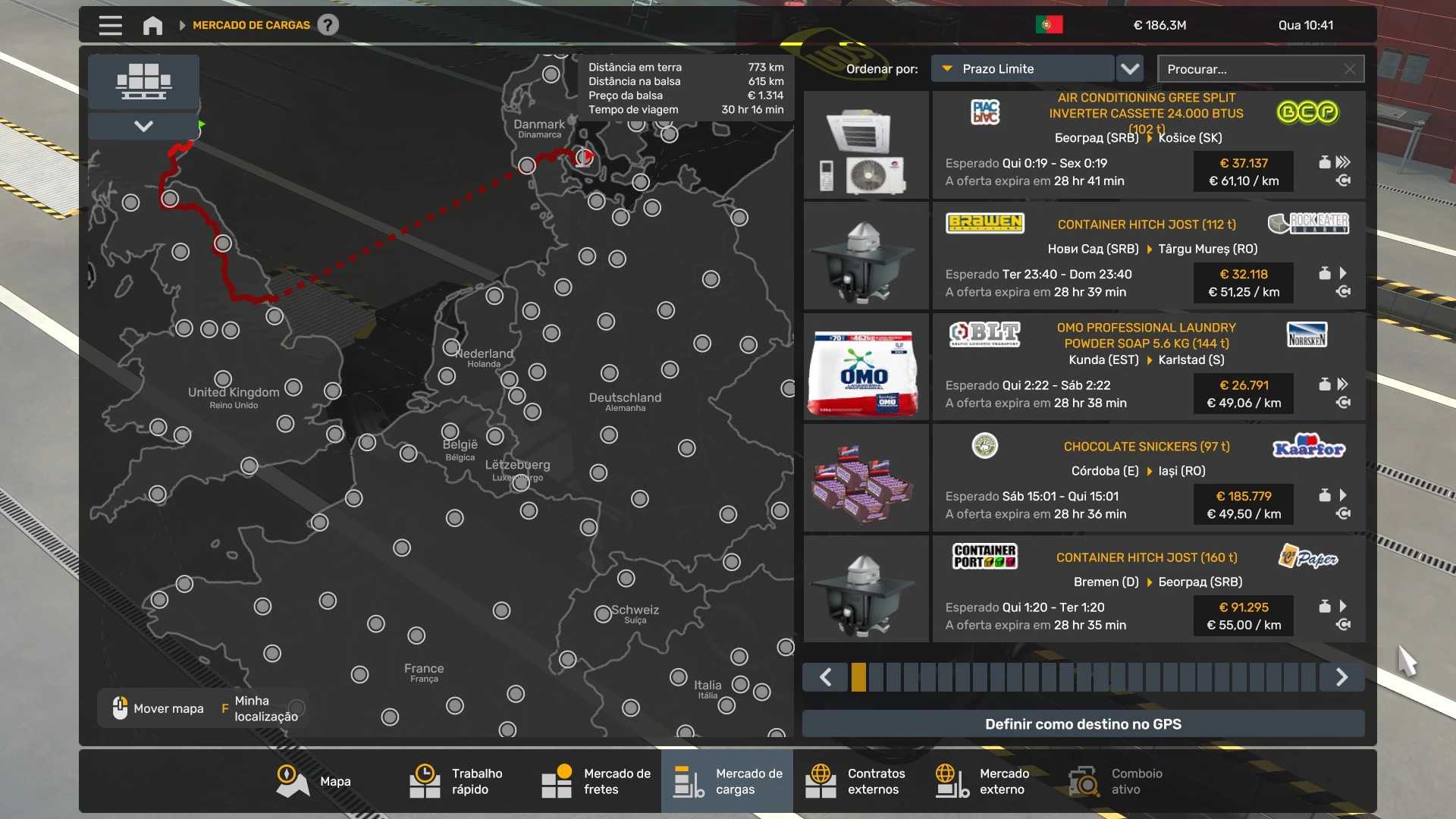The height and width of the screenshot is (819, 1456).
Task: Open the help question mark
Action: (x=328, y=25)
